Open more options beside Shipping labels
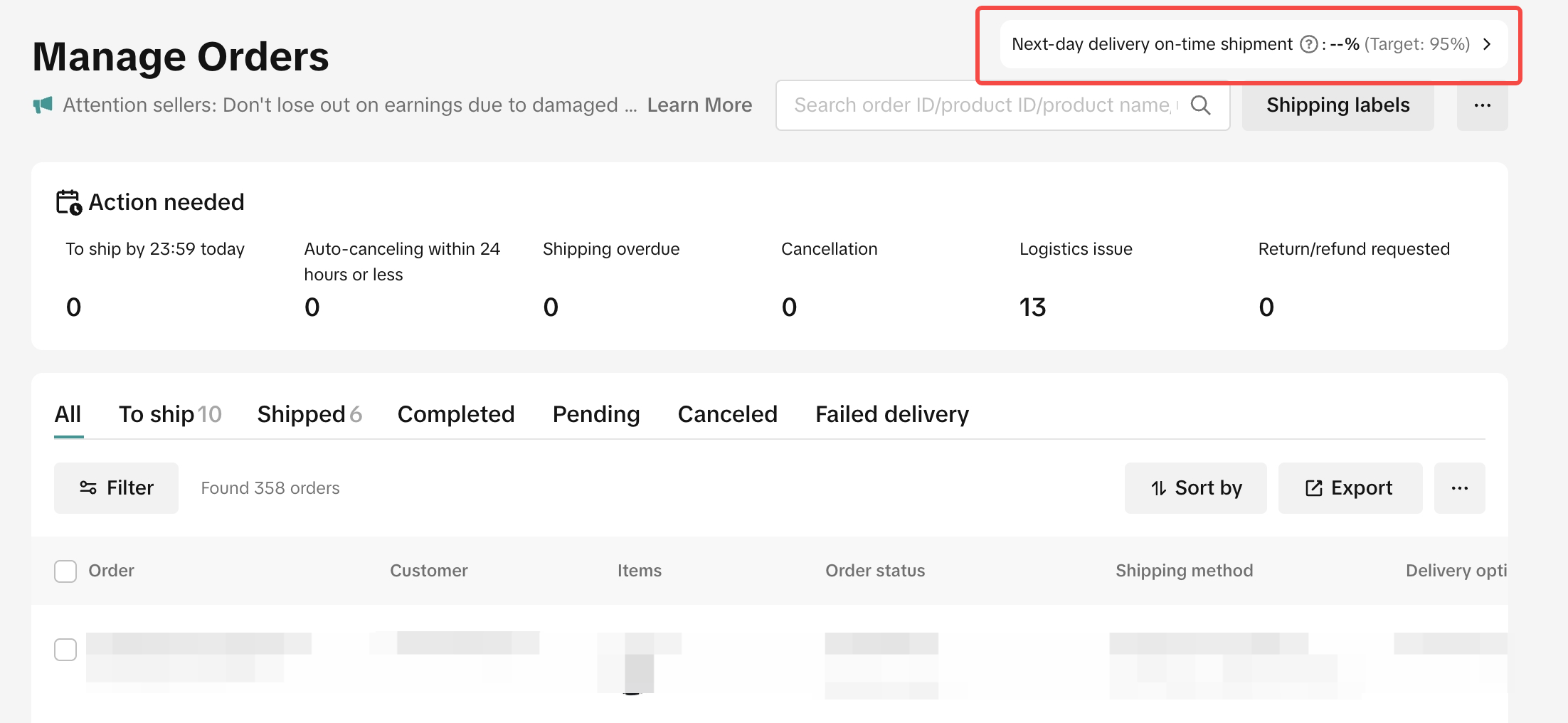Image resolution: width=1568 pixels, height=723 pixels. (1482, 105)
